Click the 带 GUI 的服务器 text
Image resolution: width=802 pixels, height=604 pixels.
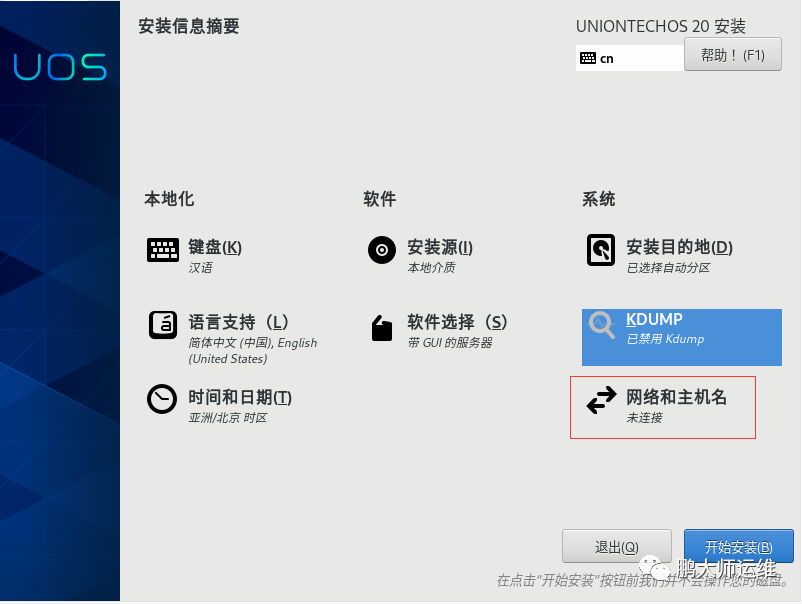point(450,343)
